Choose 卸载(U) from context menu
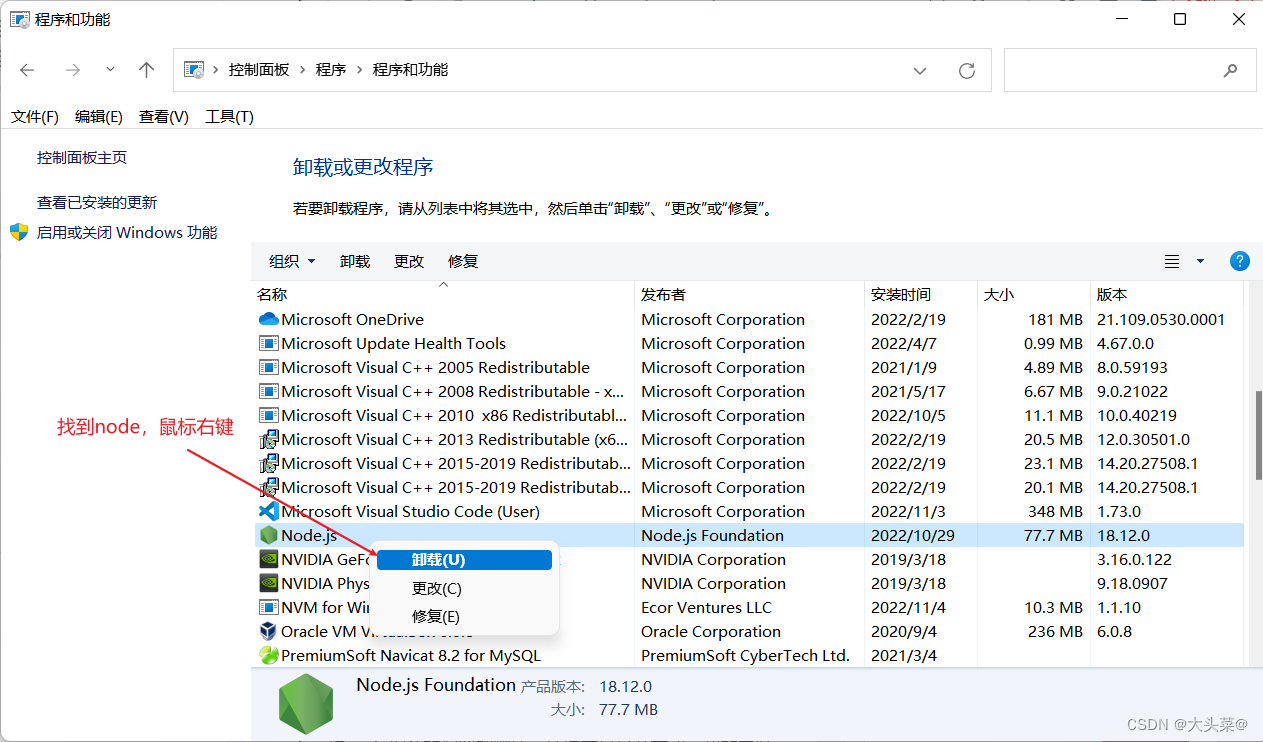 pos(464,560)
